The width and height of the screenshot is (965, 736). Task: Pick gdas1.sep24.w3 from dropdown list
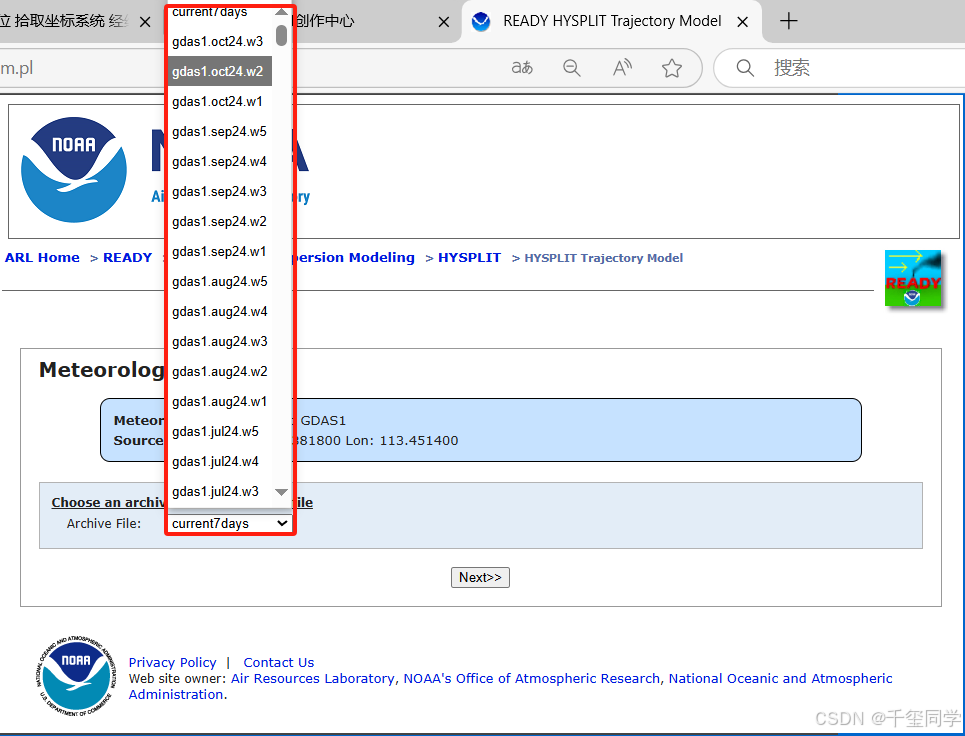(x=220, y=191)
